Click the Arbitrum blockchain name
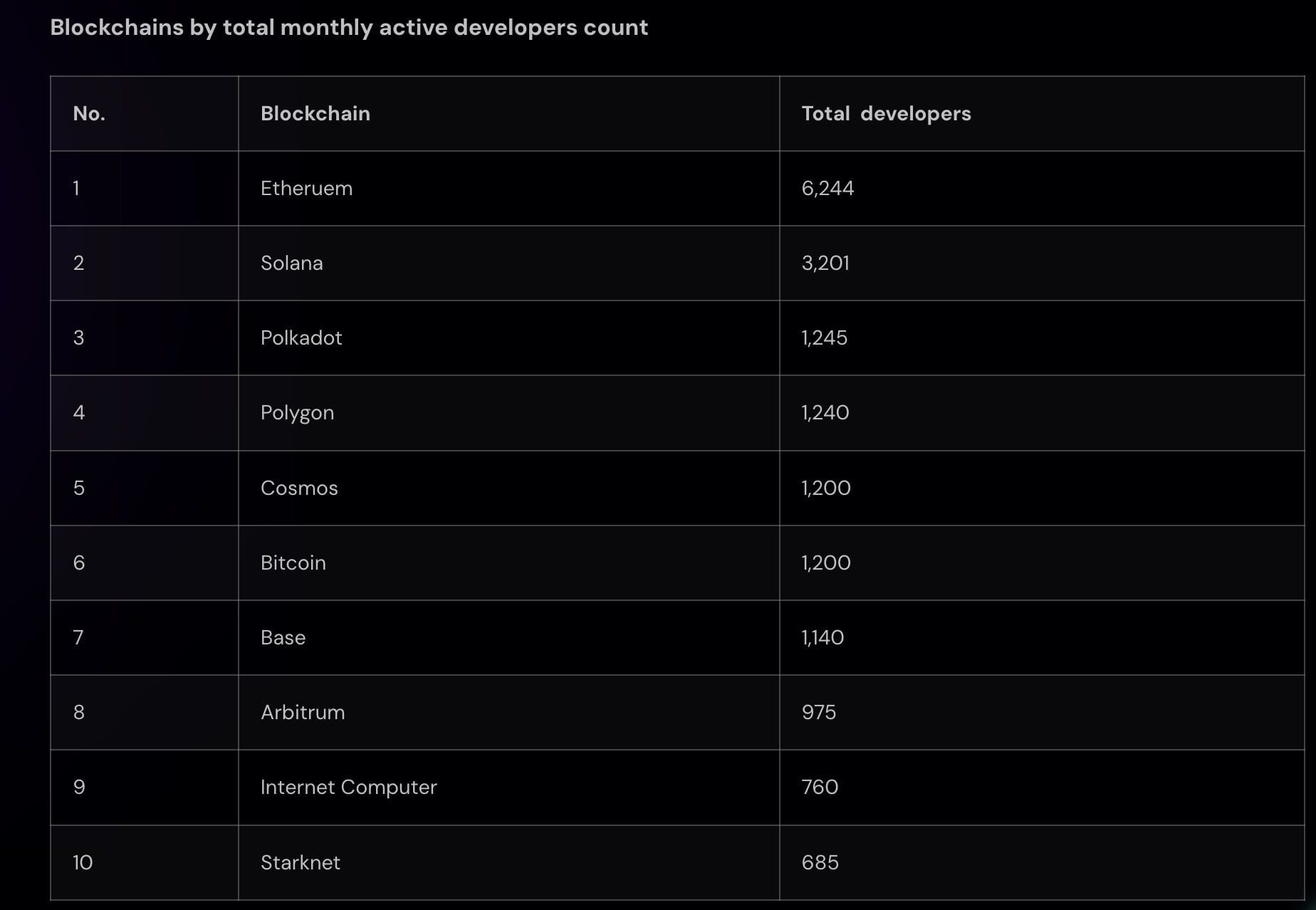 click(x=303, y=713)
